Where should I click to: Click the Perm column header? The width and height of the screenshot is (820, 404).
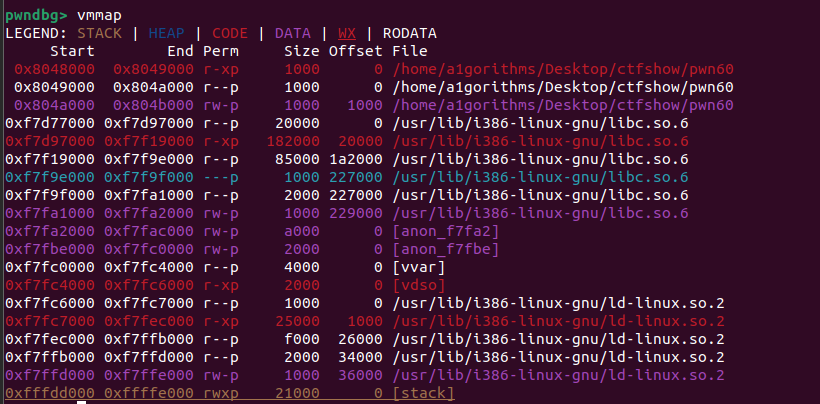tap(220, 51)
